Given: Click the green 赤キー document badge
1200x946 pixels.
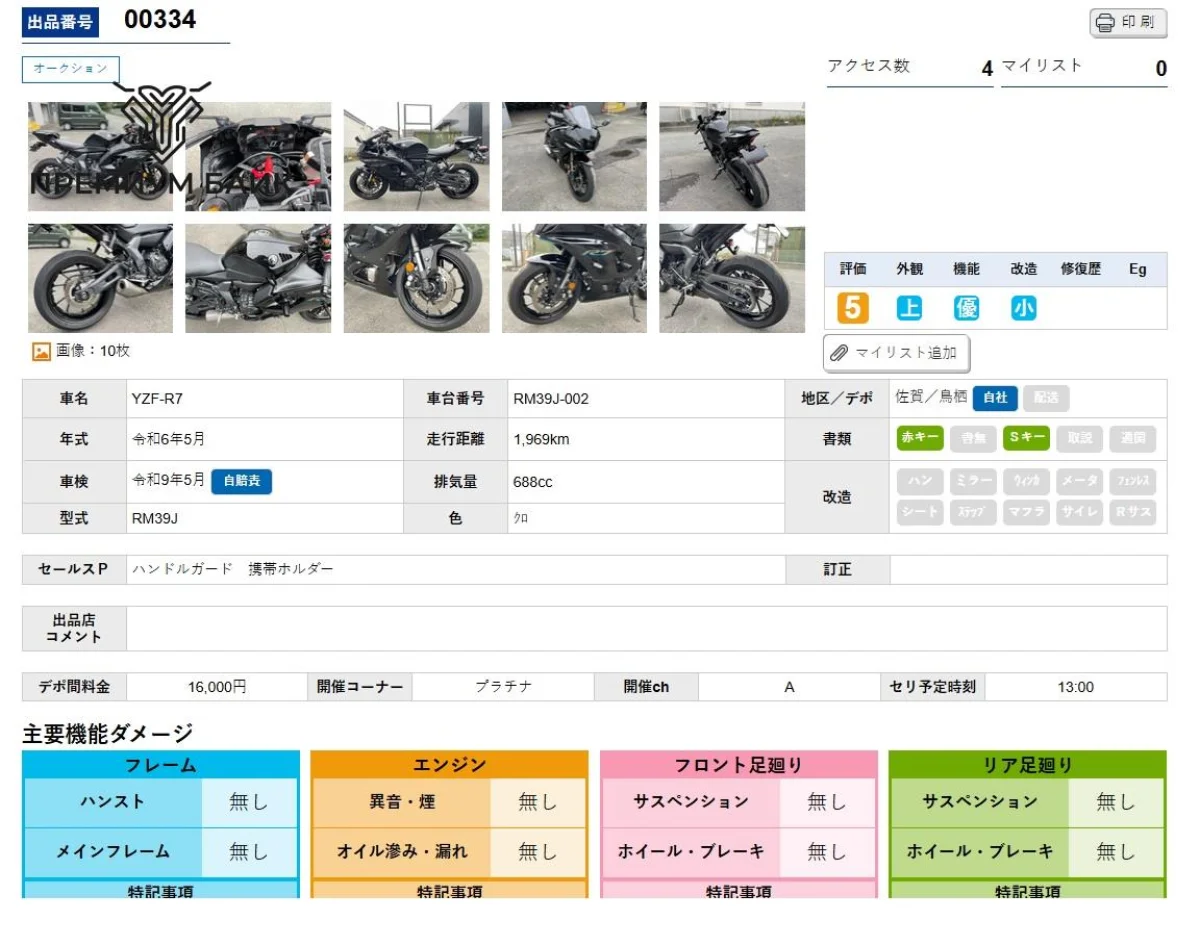Looking at the screenshot, I should point(920,438).
